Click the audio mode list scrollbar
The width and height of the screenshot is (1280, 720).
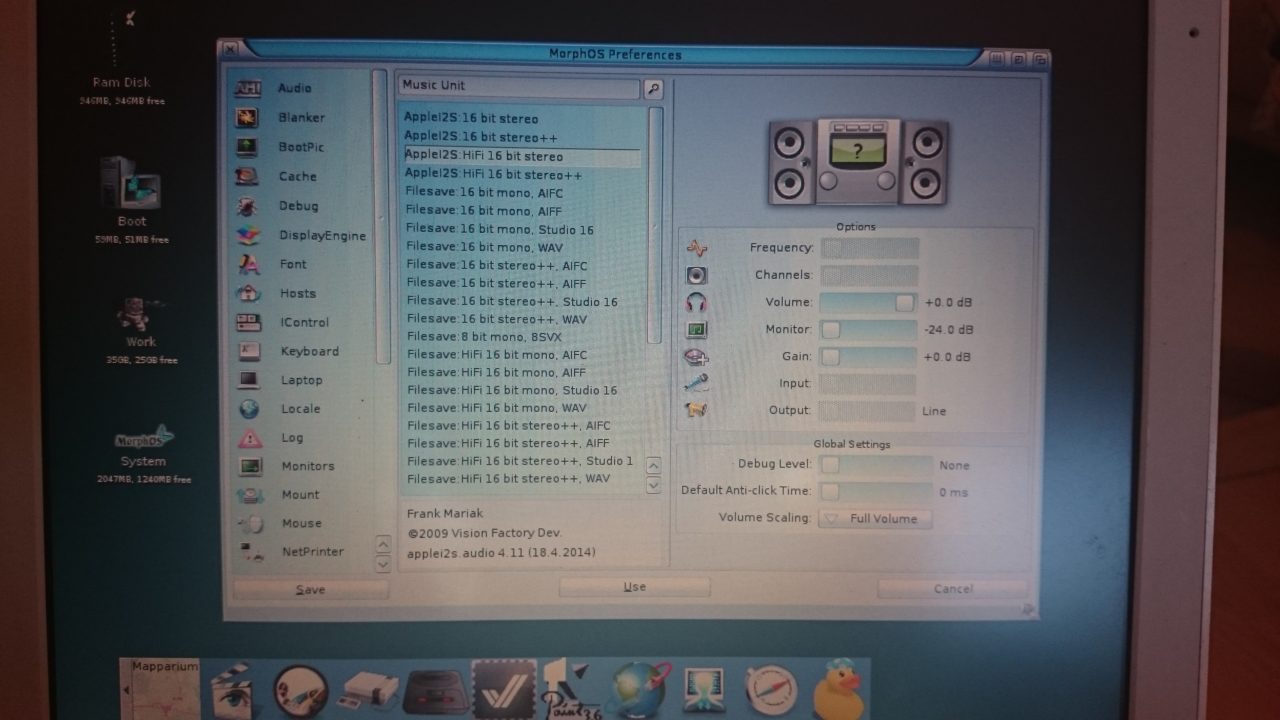coord(655,225)
